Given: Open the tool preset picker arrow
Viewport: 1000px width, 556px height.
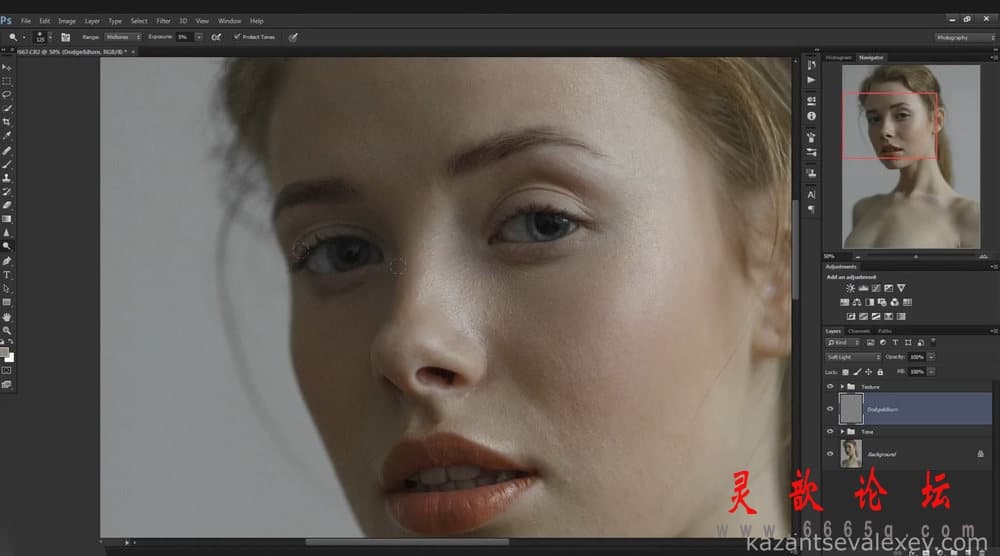Looking at the screenshot, I should click(24, 38).
